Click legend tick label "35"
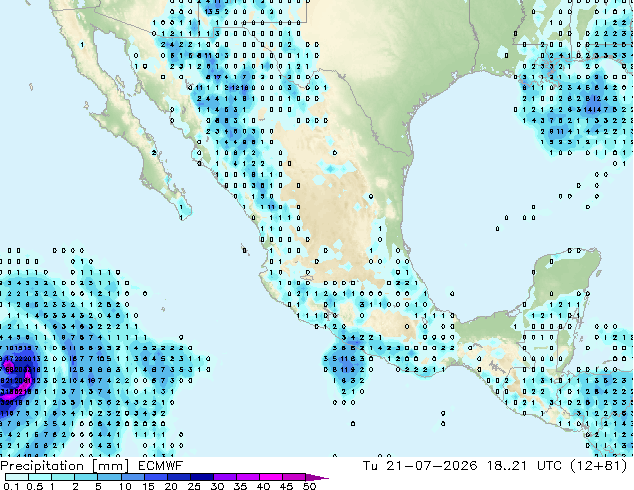 pos(240,486)
